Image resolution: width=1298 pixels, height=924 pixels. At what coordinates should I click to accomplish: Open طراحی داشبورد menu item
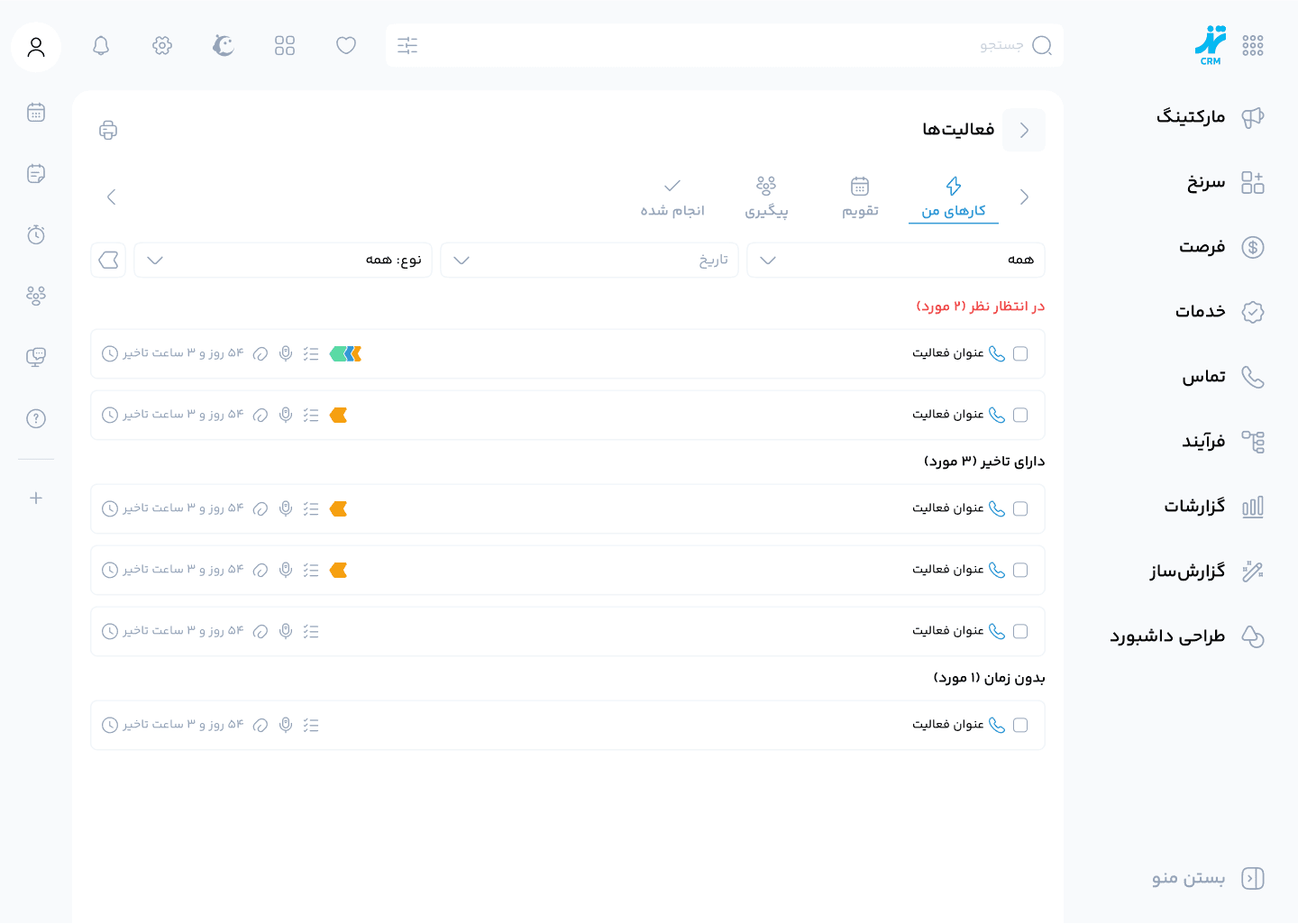[1187, 636]
